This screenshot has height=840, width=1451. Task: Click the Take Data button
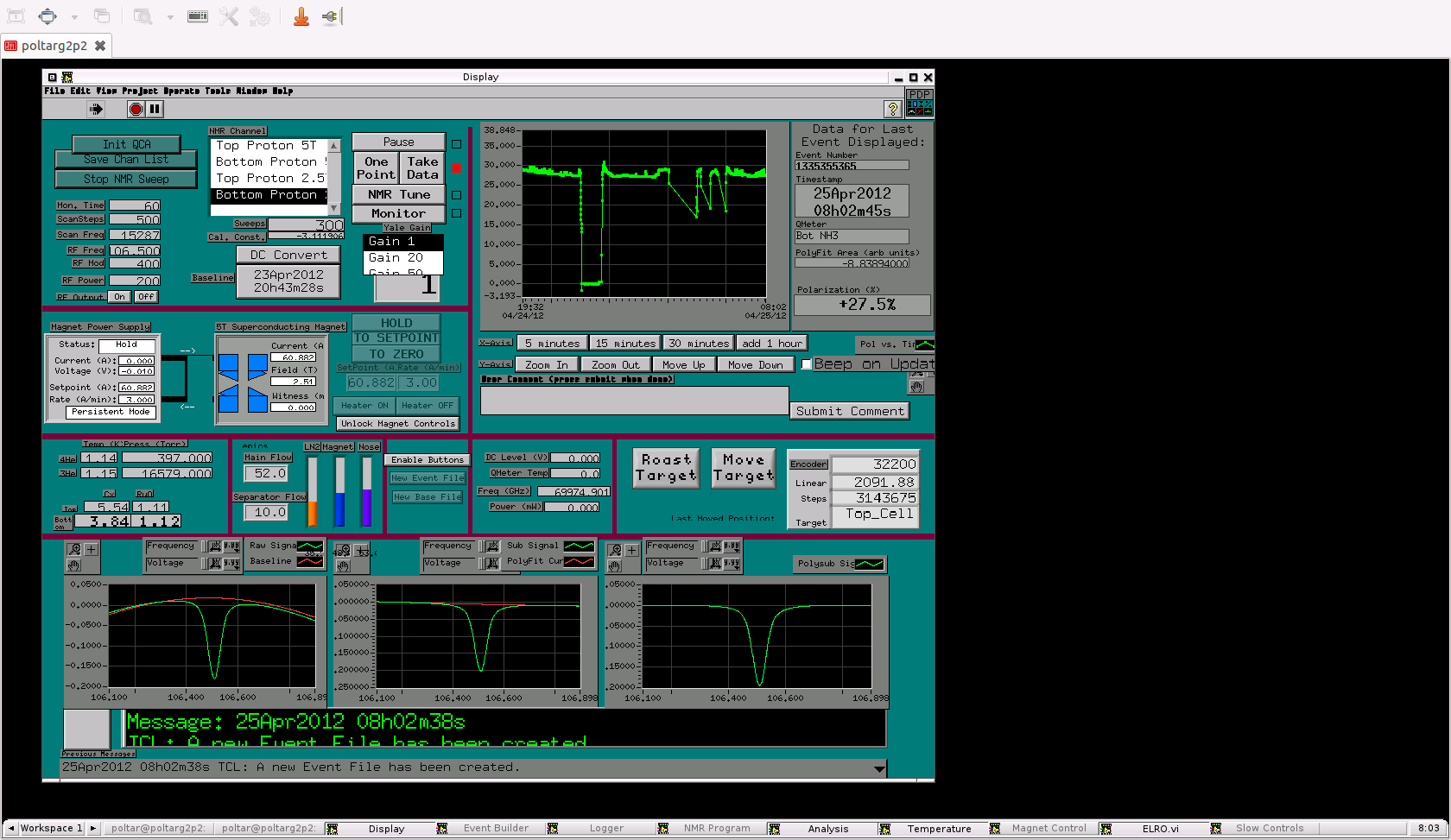pos(422,167)
